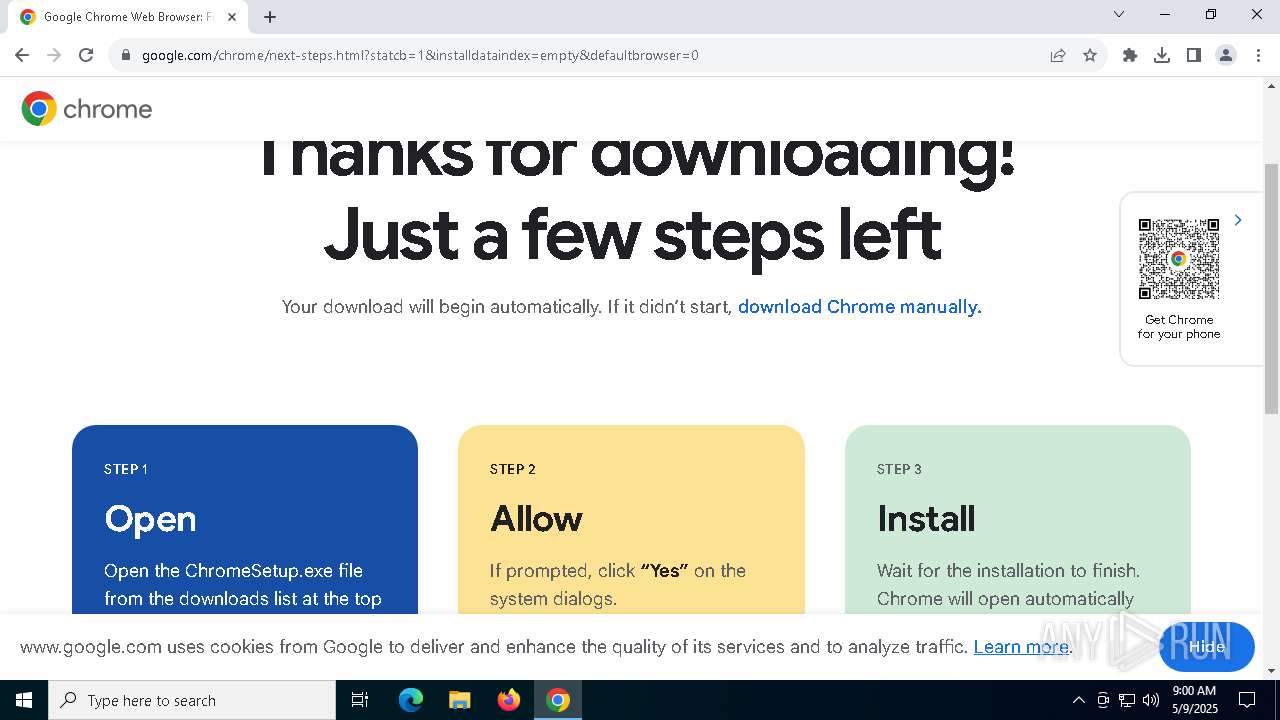The height and width of the screenshot is (720, 1280).
Task: Reload the current page
Action: point(86,55)
